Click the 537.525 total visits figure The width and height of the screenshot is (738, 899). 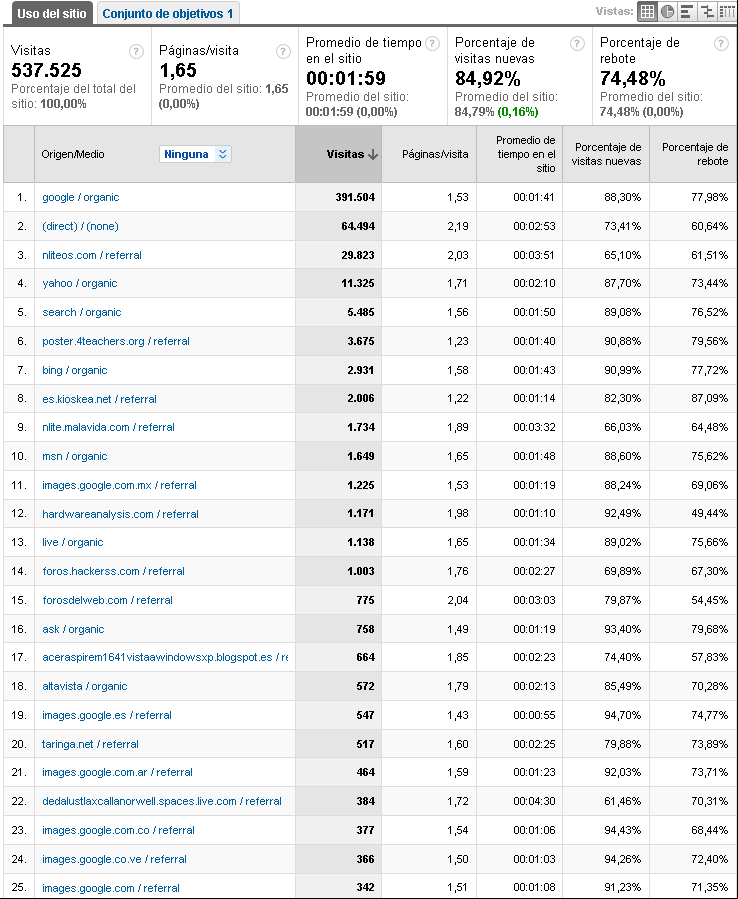pos(46,71)
